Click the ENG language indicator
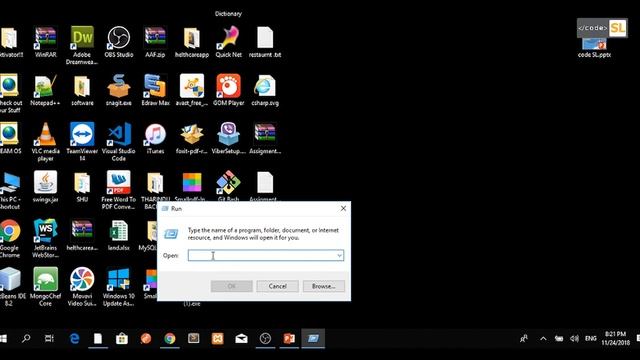Screen dimensions: 640x360 pos(591,338)
